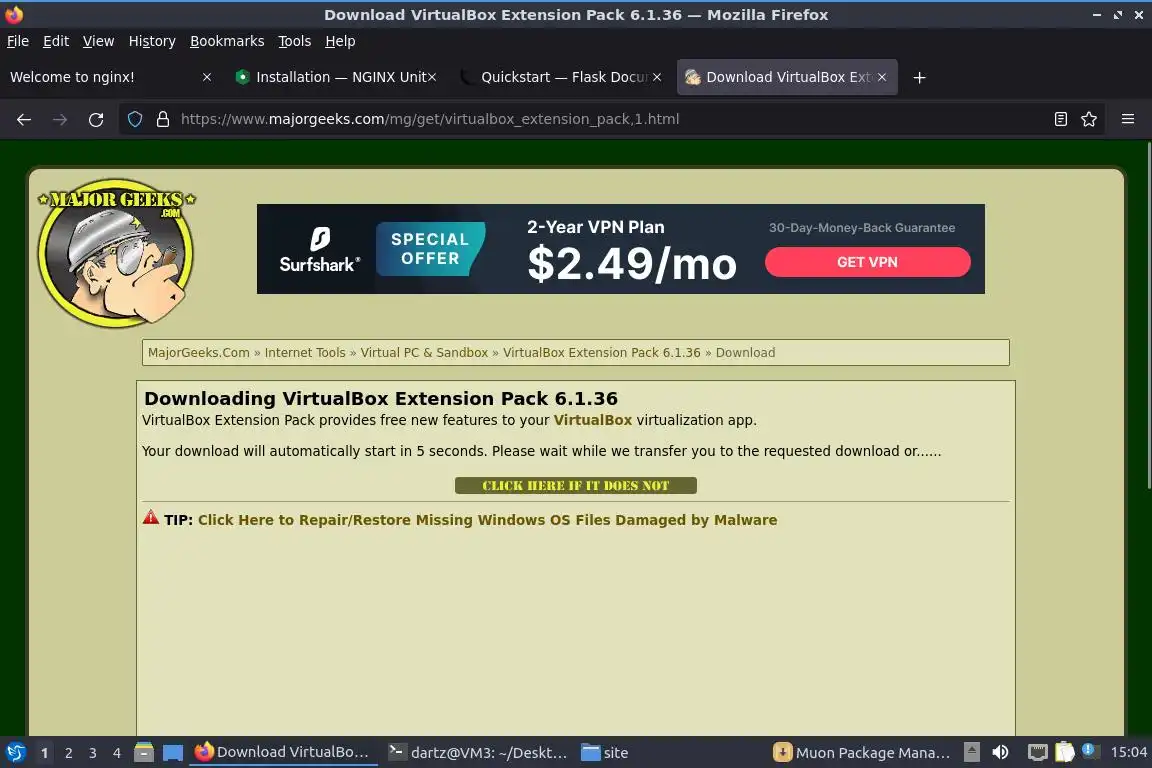
Task: Open VirtualBox Extension Pack 6.1.36 breadcrumb
Action: coord(602,353)
